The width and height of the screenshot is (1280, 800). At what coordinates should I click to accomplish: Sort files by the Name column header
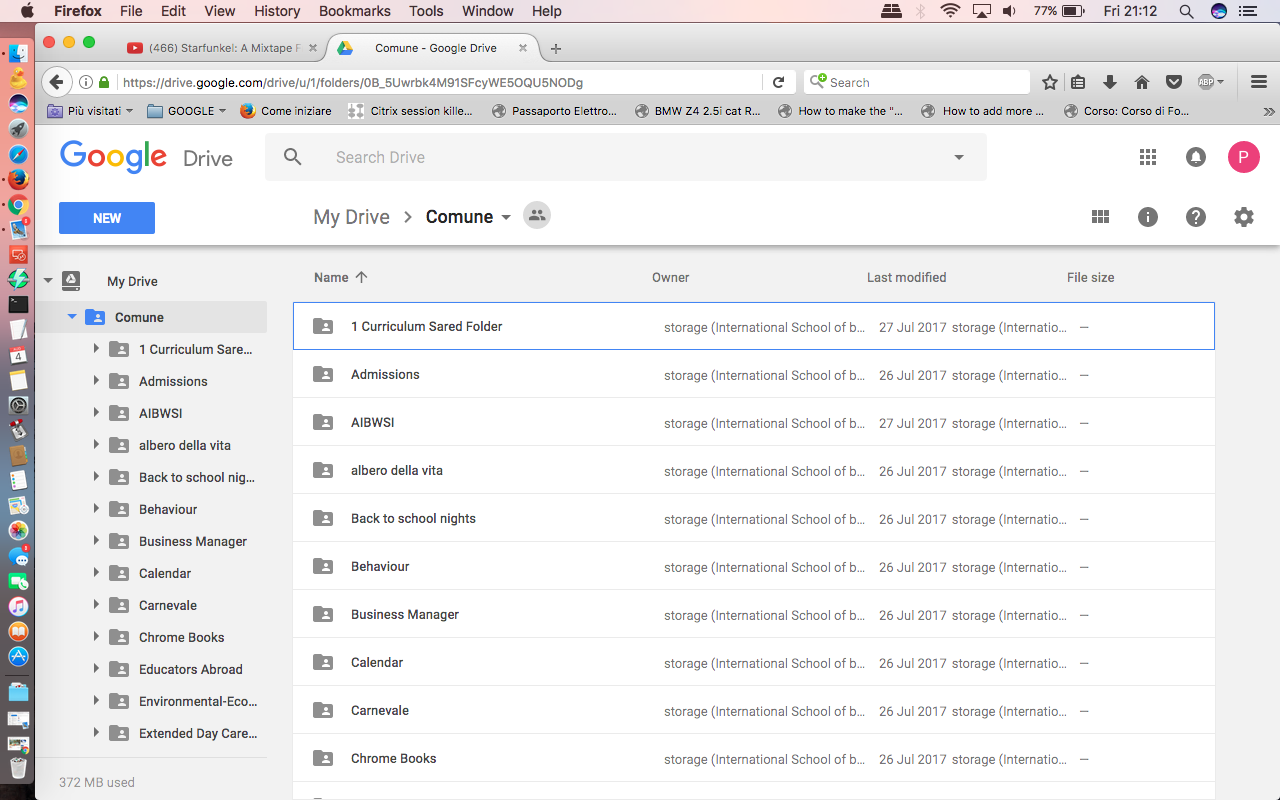pos(331,277)
